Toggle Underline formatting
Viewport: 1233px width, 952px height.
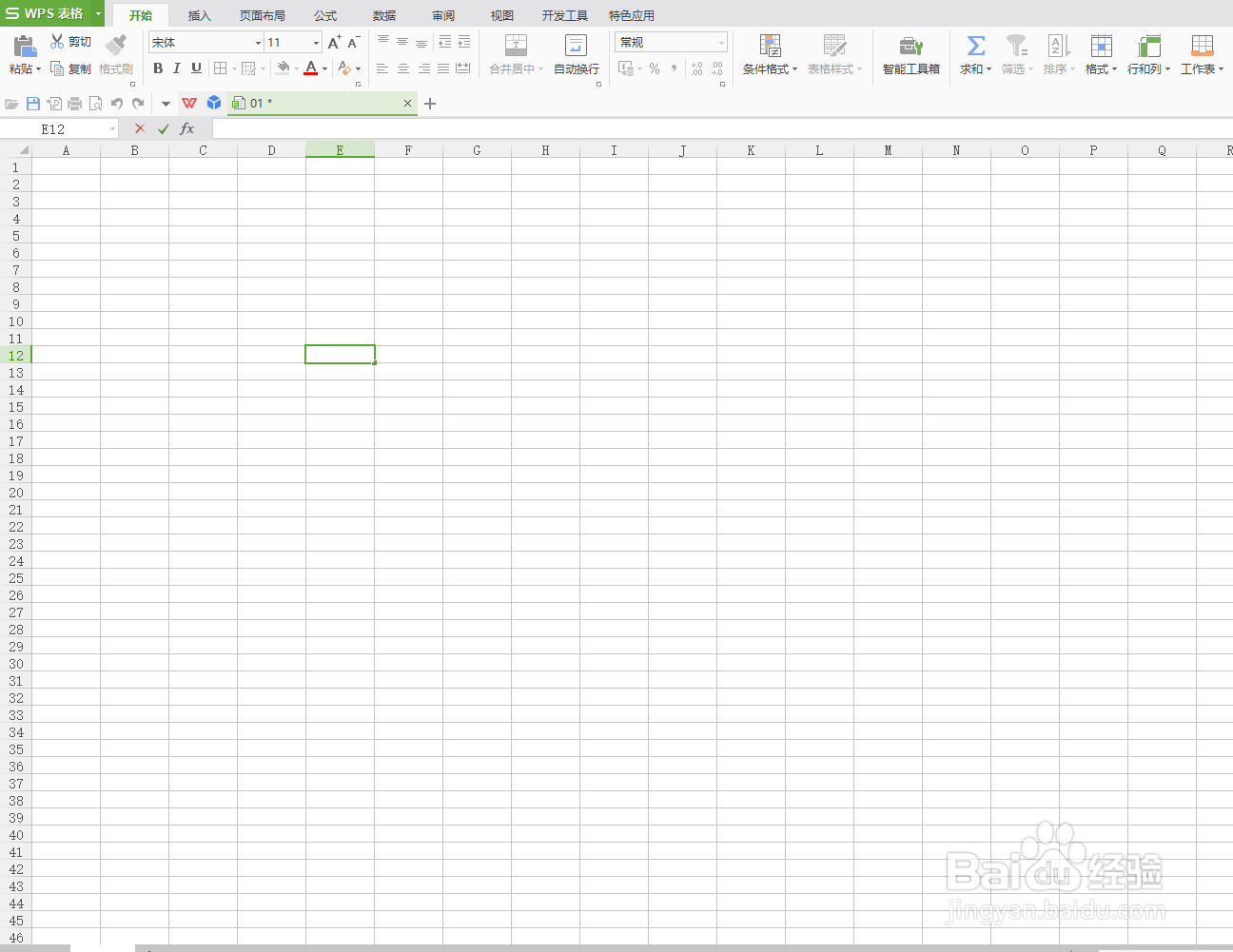pos(196,68)
